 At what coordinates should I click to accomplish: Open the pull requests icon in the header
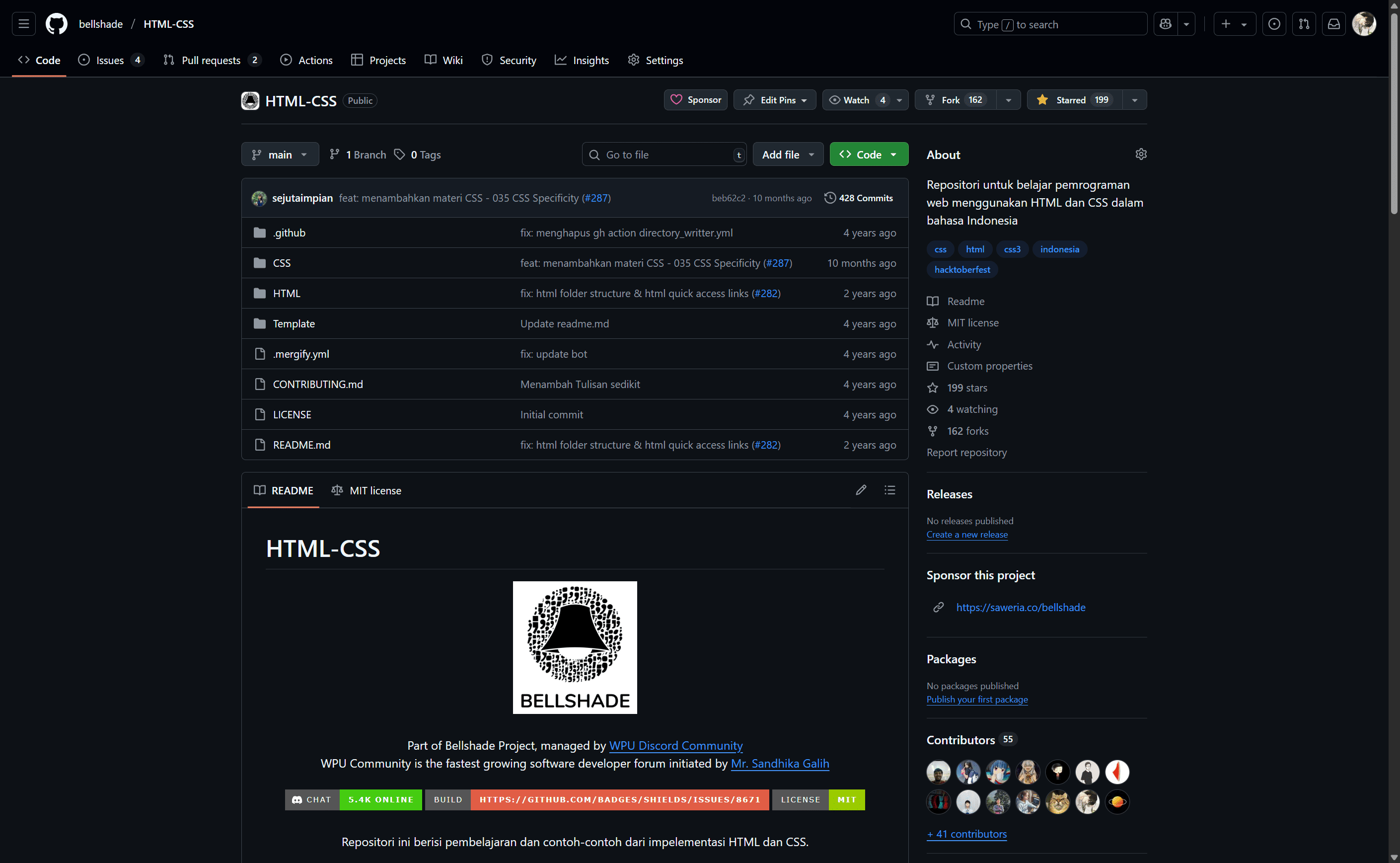point(1304,23)
